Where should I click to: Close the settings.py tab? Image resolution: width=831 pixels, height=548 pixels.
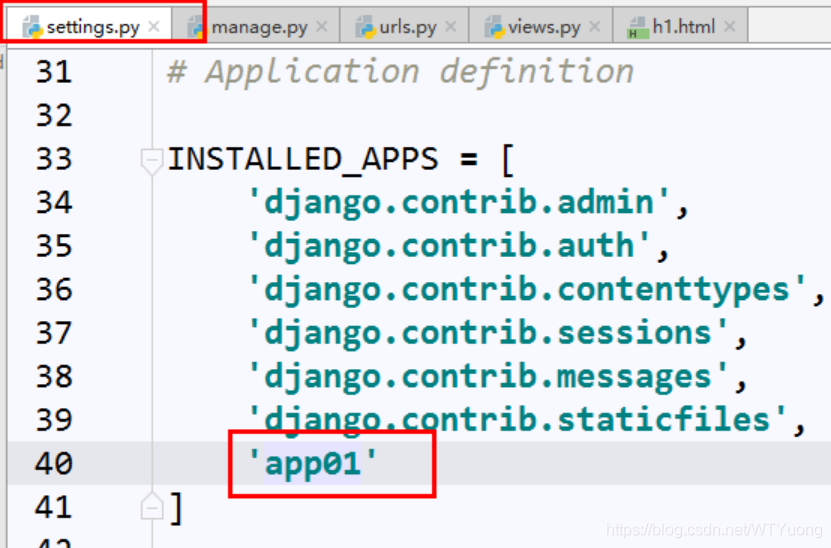click(x=154, y=26)
